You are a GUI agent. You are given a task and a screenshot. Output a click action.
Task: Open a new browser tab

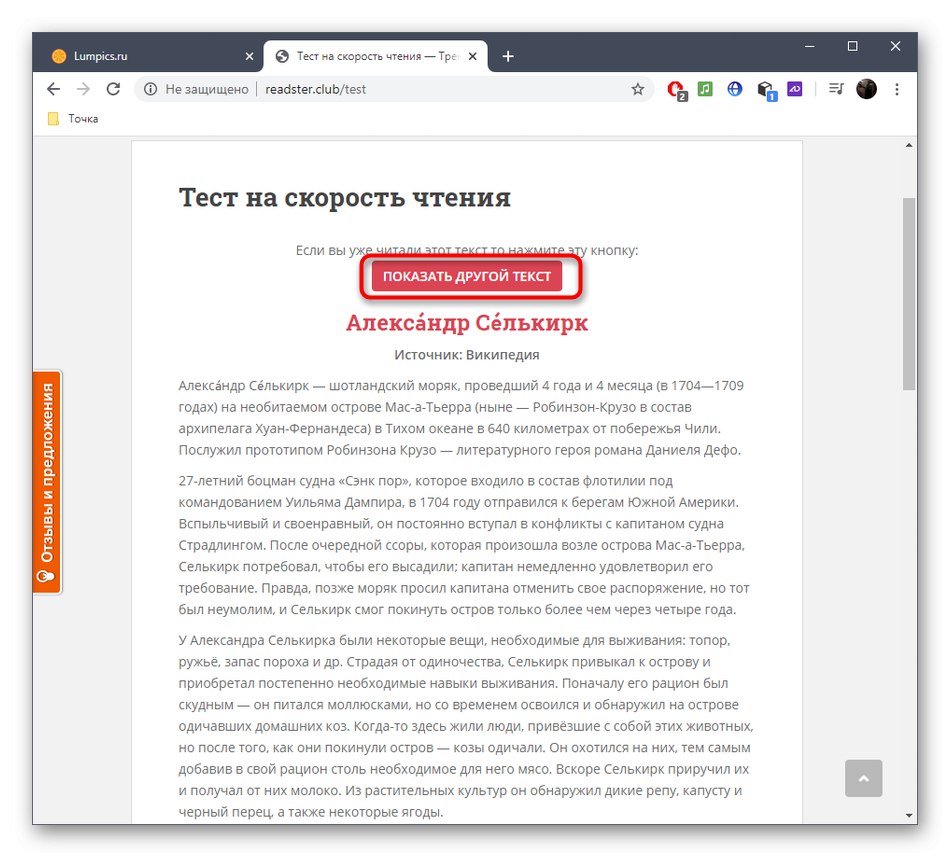[508, 56]
